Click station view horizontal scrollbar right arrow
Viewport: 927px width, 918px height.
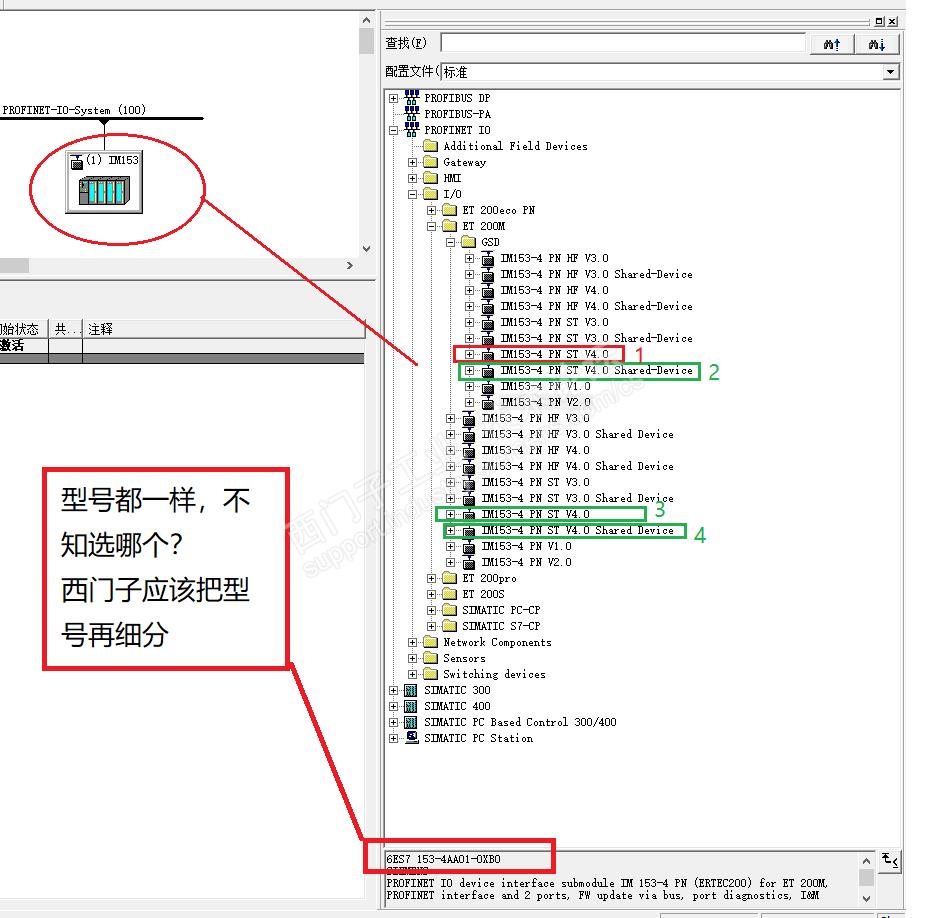pos(350,265)
